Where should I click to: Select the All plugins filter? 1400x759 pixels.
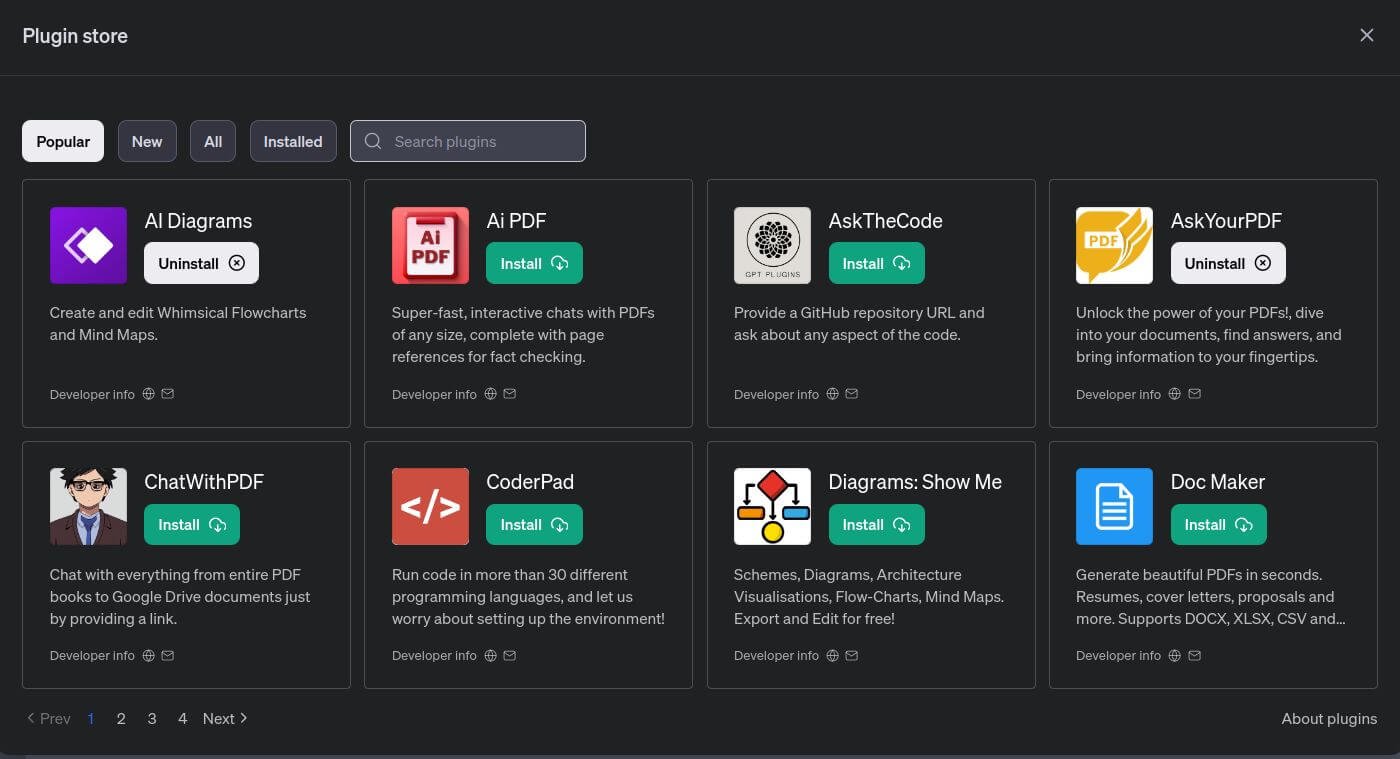click(213, 141)
